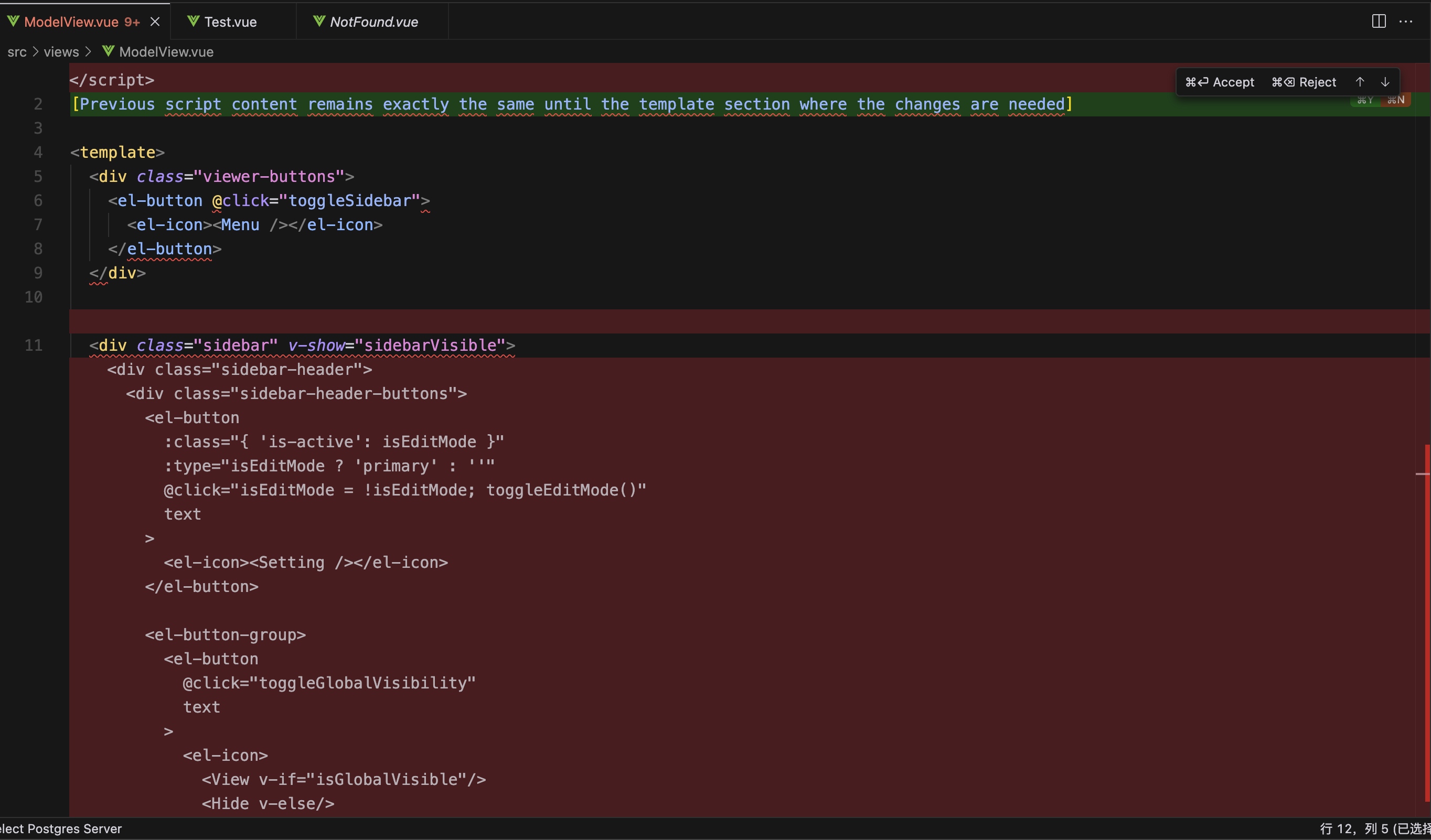
Task: Reject all changes with the Reject button
Action: point(1304,82)
